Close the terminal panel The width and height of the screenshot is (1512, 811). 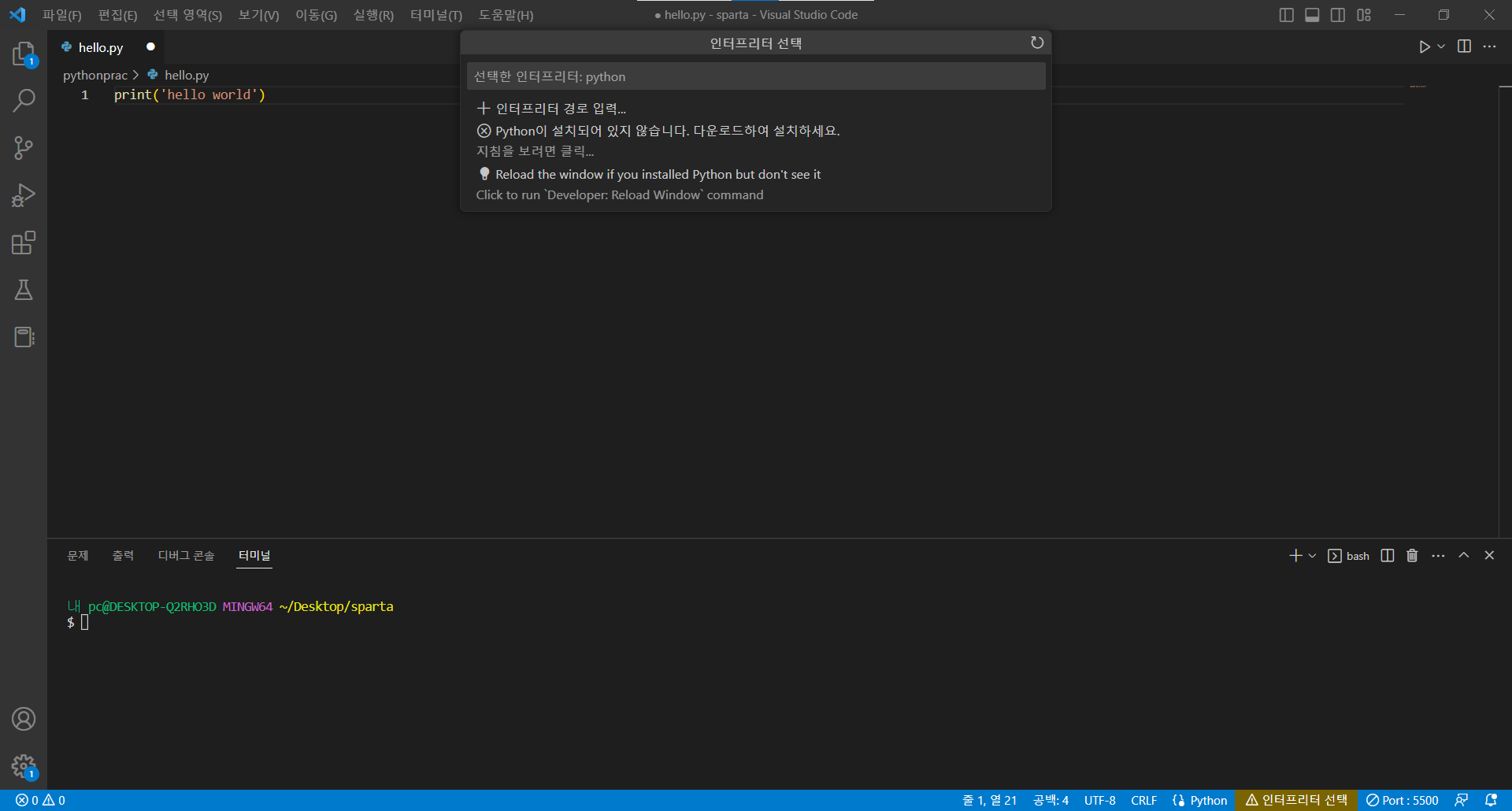click(1489, 555)
